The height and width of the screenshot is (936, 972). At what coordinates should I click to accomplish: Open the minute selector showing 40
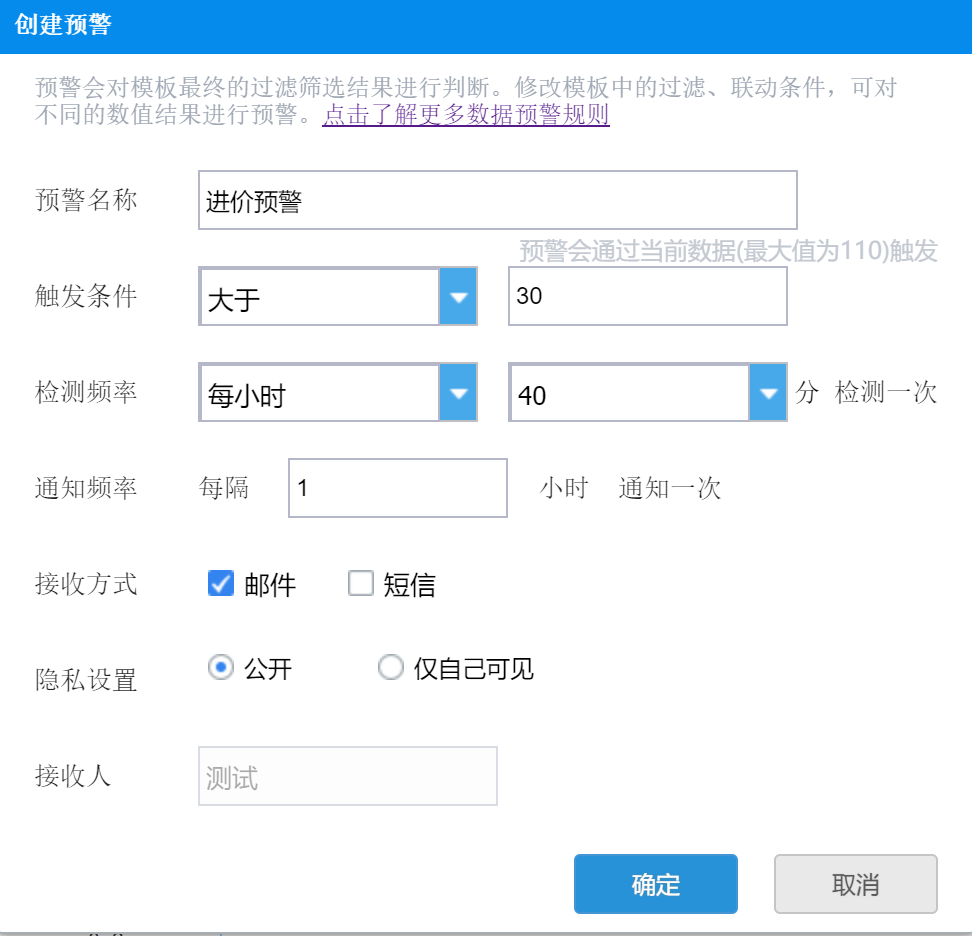[x=630, y=394]
